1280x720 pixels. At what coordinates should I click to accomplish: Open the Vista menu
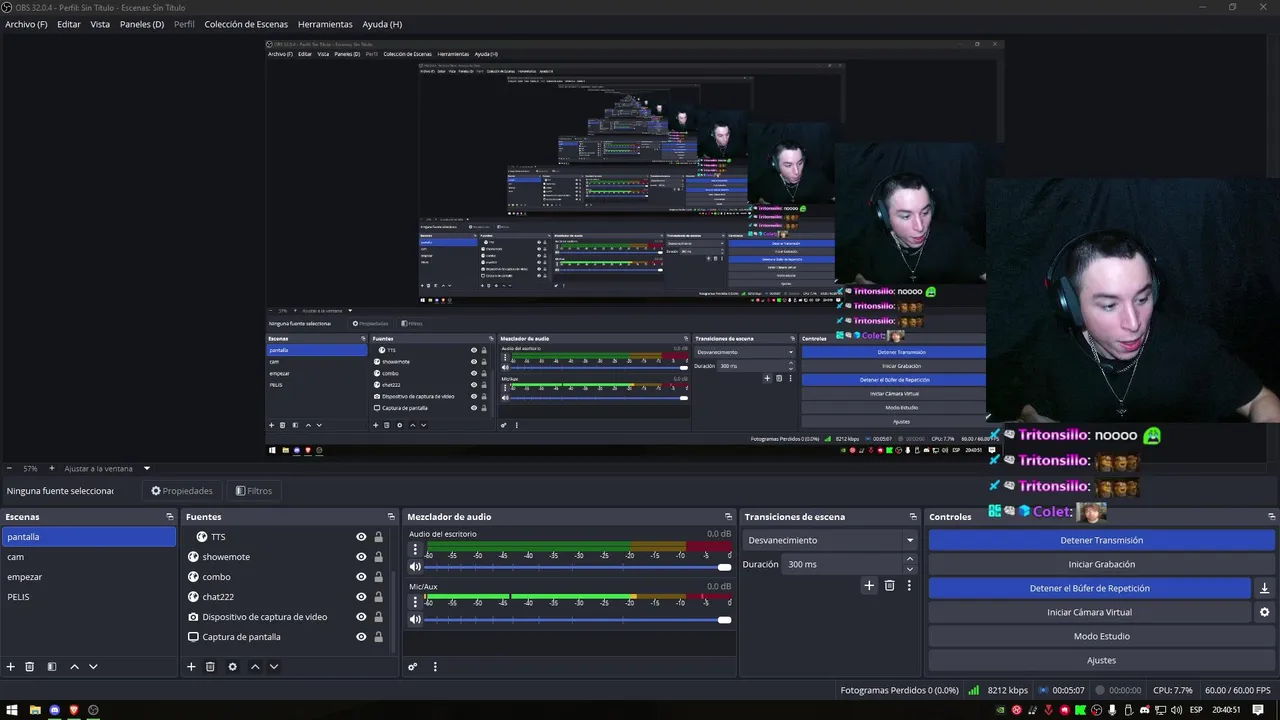coord(100,24)
